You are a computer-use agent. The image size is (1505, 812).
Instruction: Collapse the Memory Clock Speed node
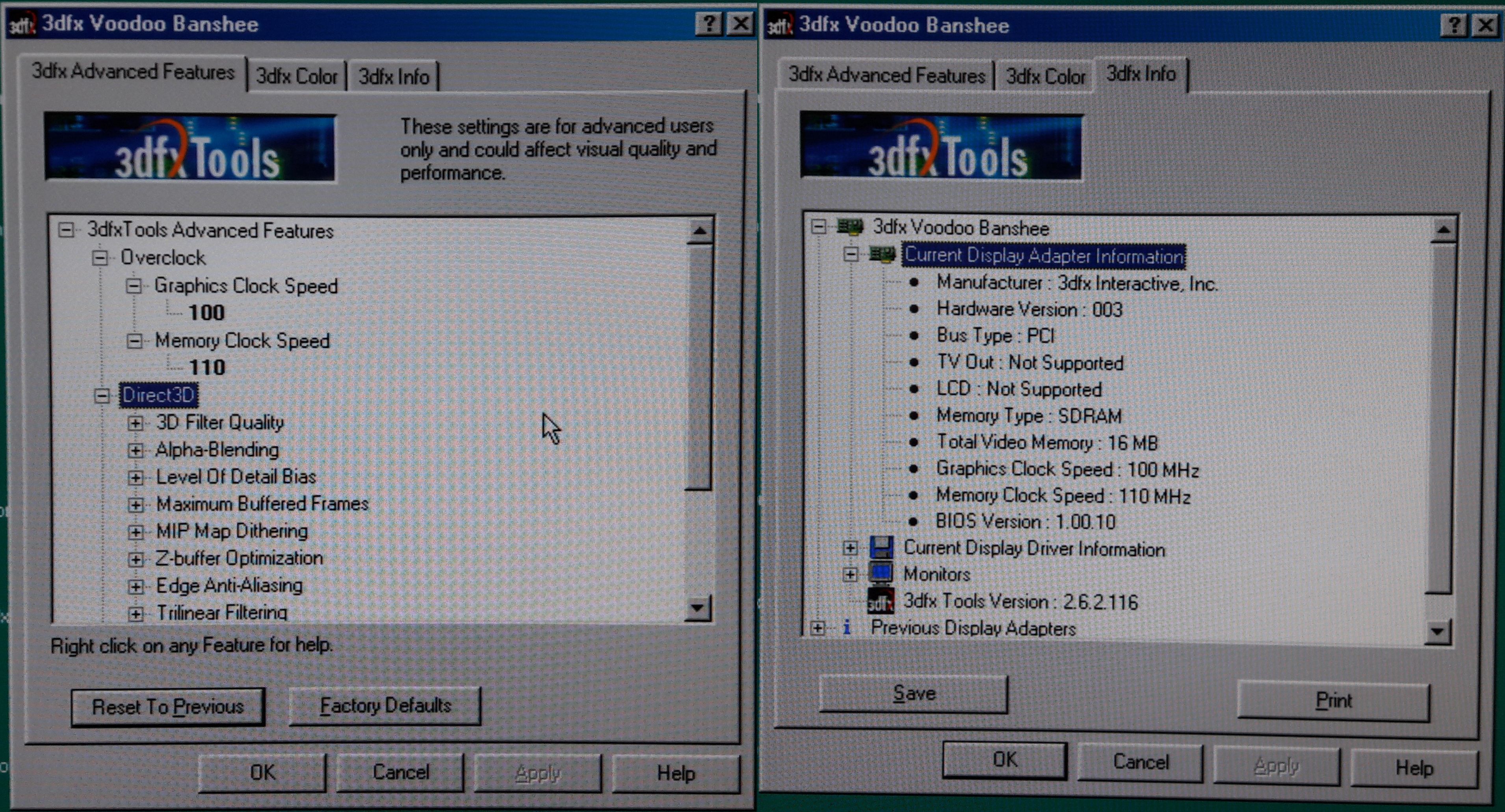click(x=134, y=340)
